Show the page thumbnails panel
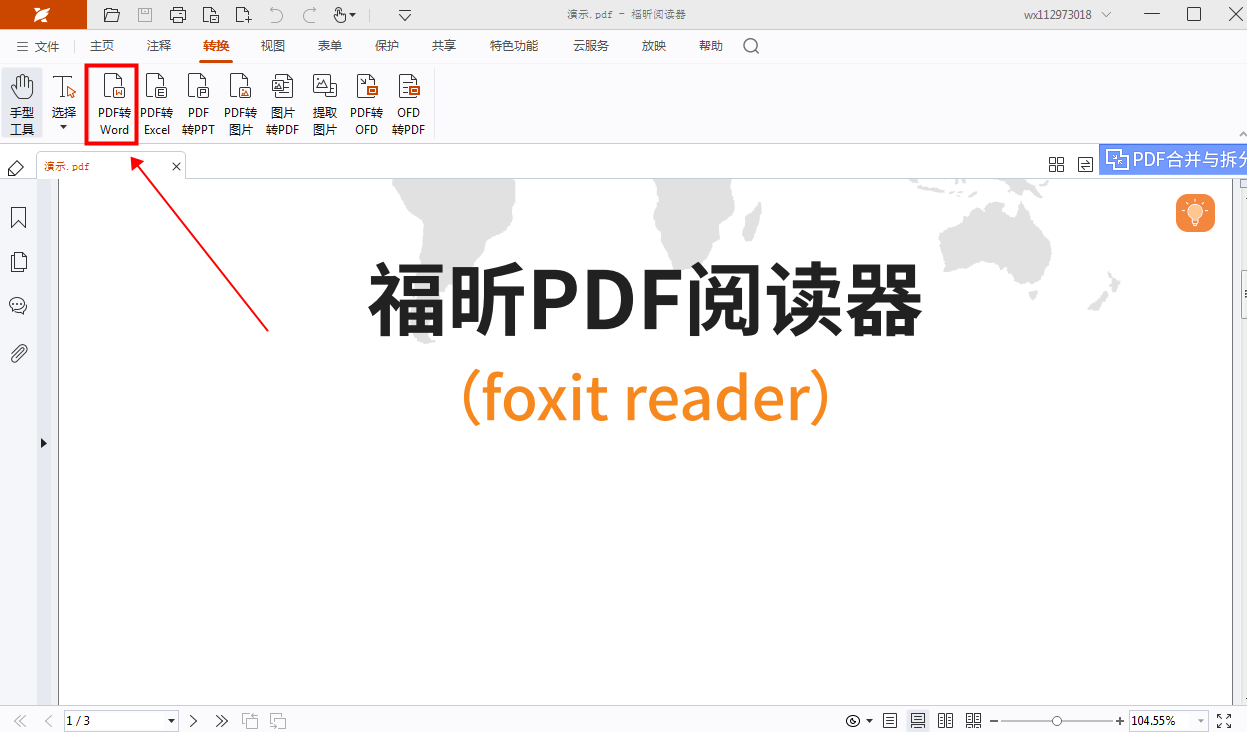Image resolution: width=1247 pixels, height=732 pixels. click(18, 261)
